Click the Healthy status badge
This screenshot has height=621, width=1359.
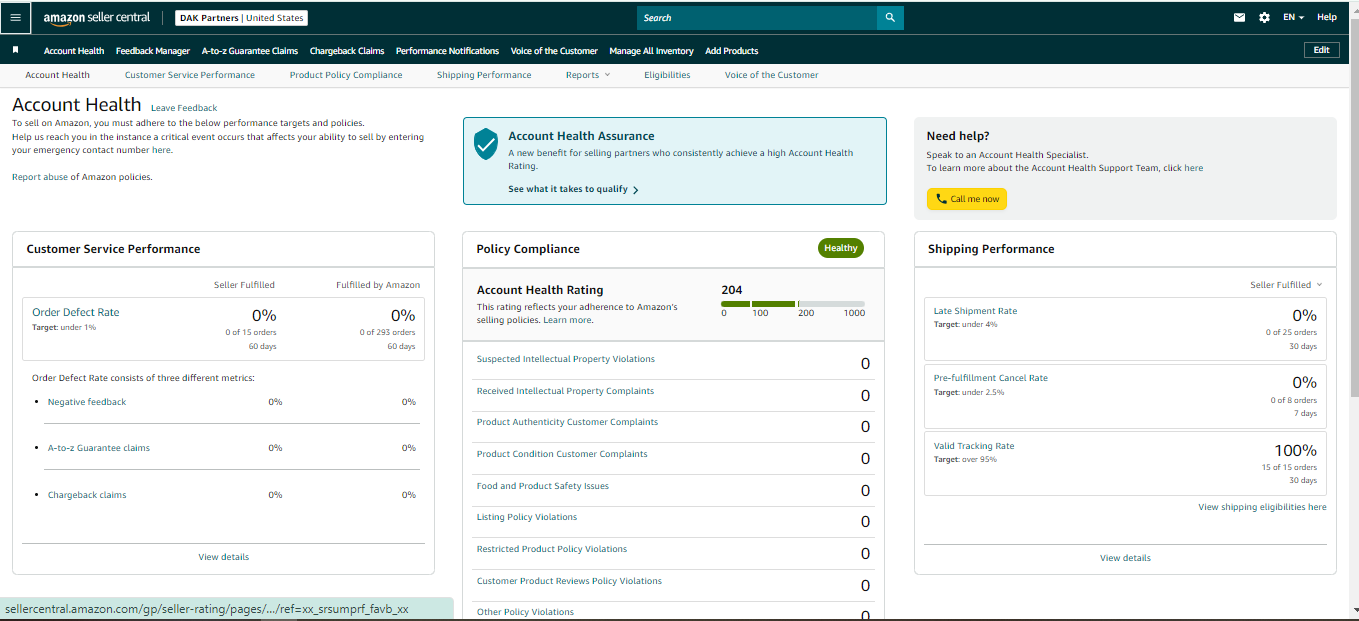point(841,248)
